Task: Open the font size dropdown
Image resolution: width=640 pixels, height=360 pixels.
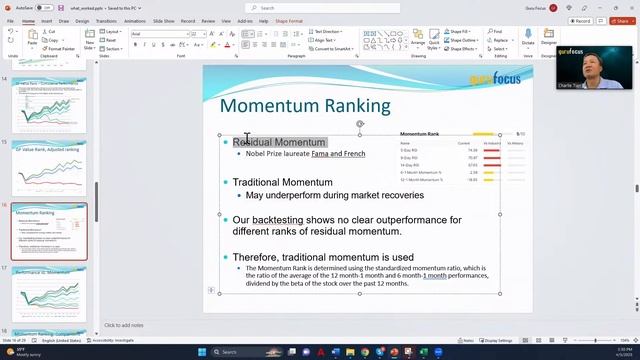Action: click(x=204, y=34)
